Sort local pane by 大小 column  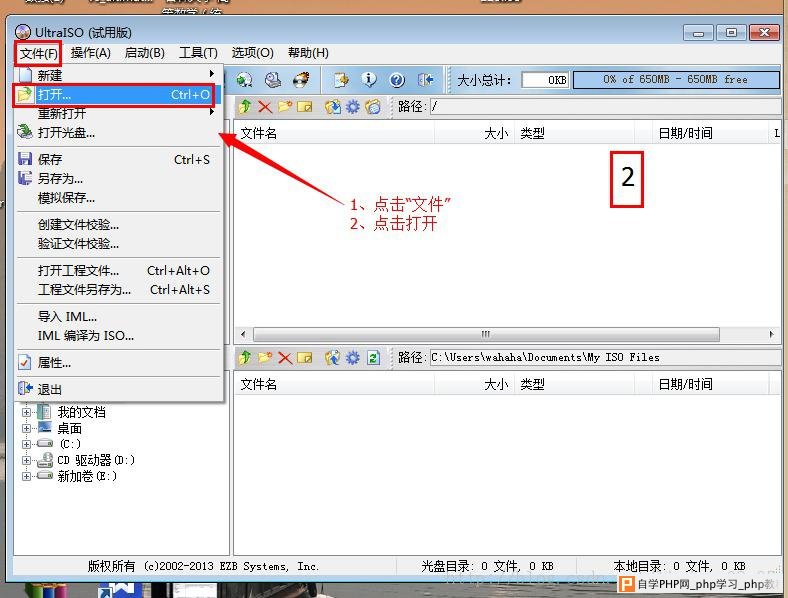474,385
